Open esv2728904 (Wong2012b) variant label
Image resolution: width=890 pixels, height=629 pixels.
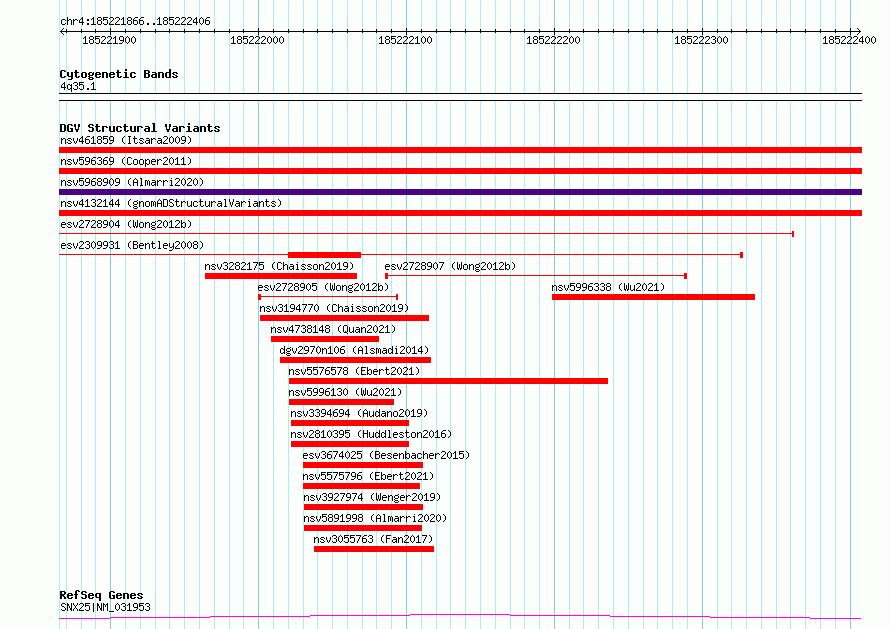click(x=126, y=224)
